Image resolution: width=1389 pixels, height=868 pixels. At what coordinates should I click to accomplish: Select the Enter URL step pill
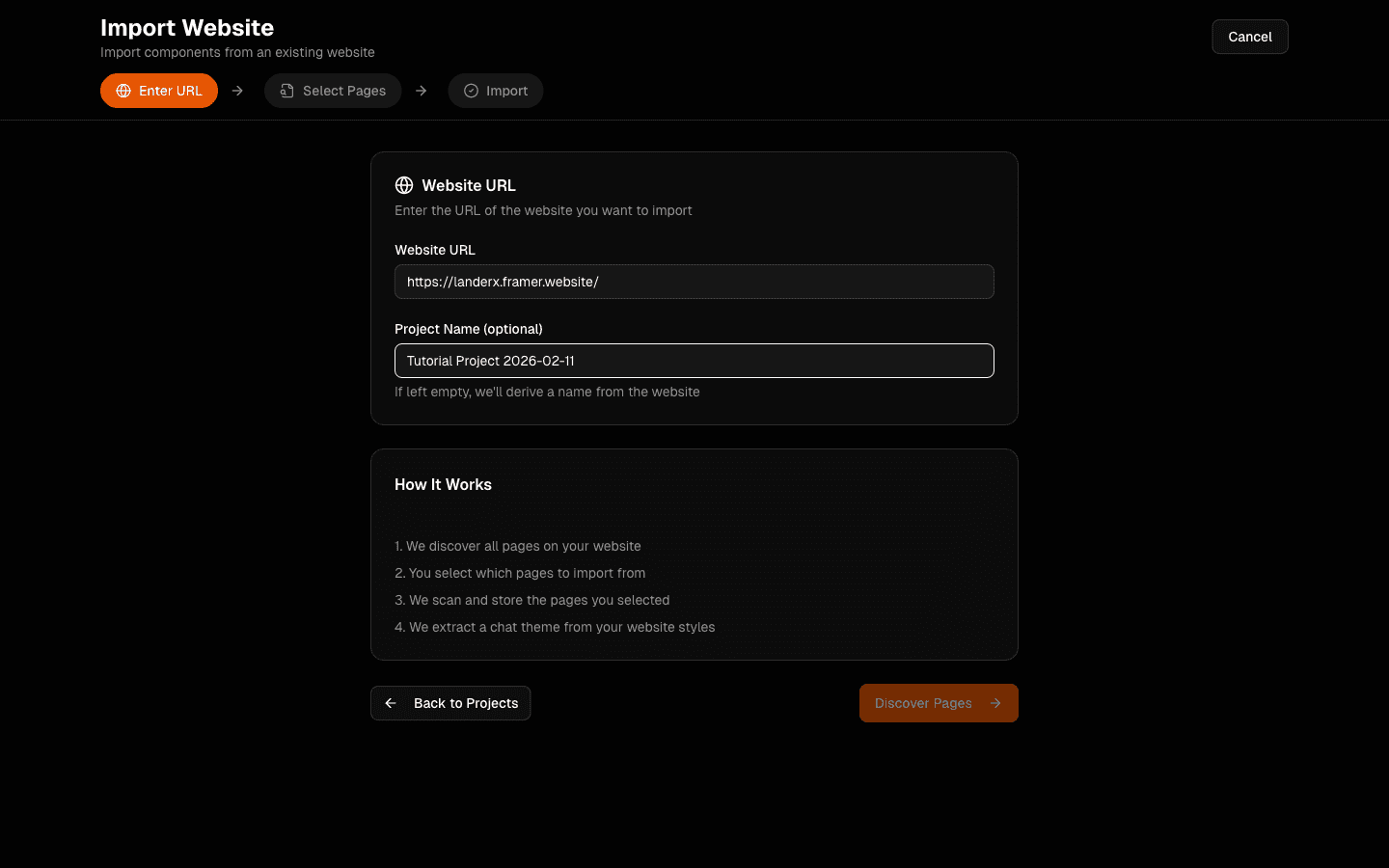[x=159, y=90]
